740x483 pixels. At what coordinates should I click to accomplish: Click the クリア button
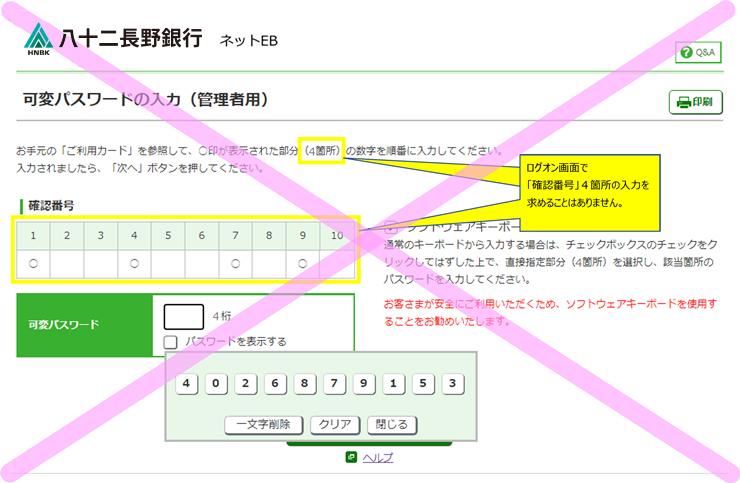click(x=334, y=424)
